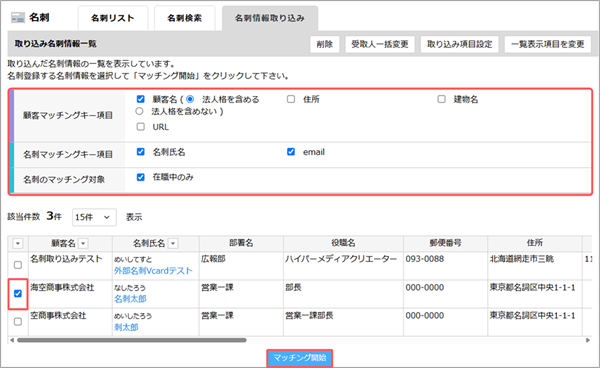Image resolution: width=600 pixels, height=368 pixels.
Task: Uncheck the 海空商事株式会社 row checkbox
Action: point(18,293)
